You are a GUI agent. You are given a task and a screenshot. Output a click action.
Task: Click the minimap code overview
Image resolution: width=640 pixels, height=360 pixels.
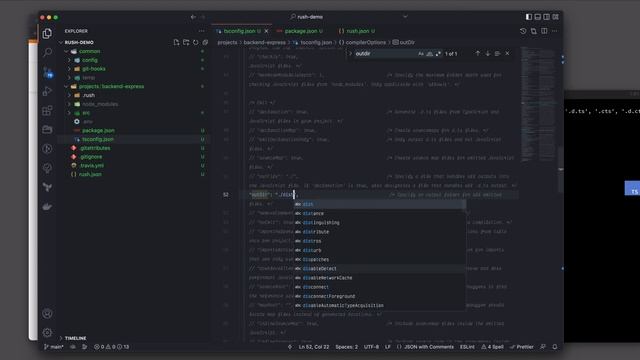[538, 104]
